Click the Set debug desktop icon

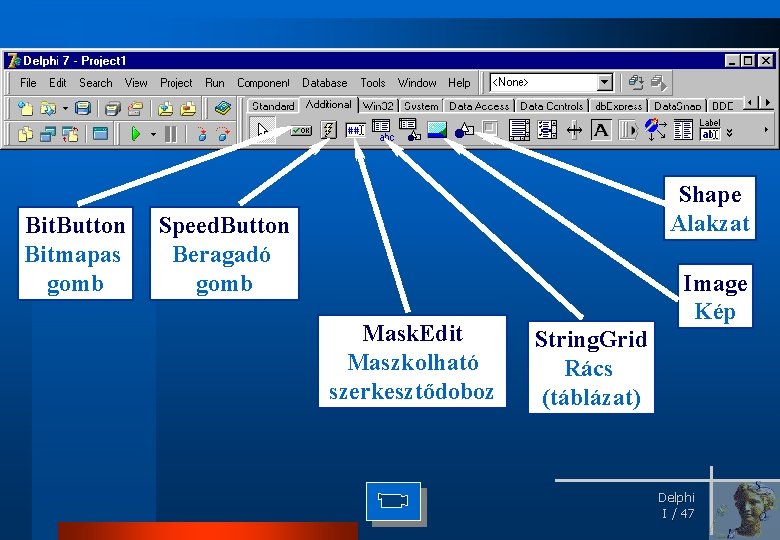pos(659,82)
